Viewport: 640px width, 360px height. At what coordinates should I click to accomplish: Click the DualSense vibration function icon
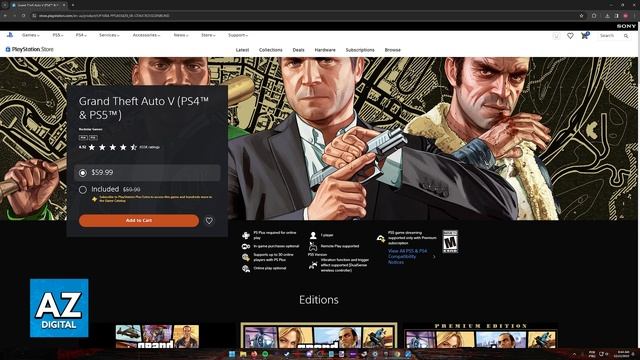(313, 265)
